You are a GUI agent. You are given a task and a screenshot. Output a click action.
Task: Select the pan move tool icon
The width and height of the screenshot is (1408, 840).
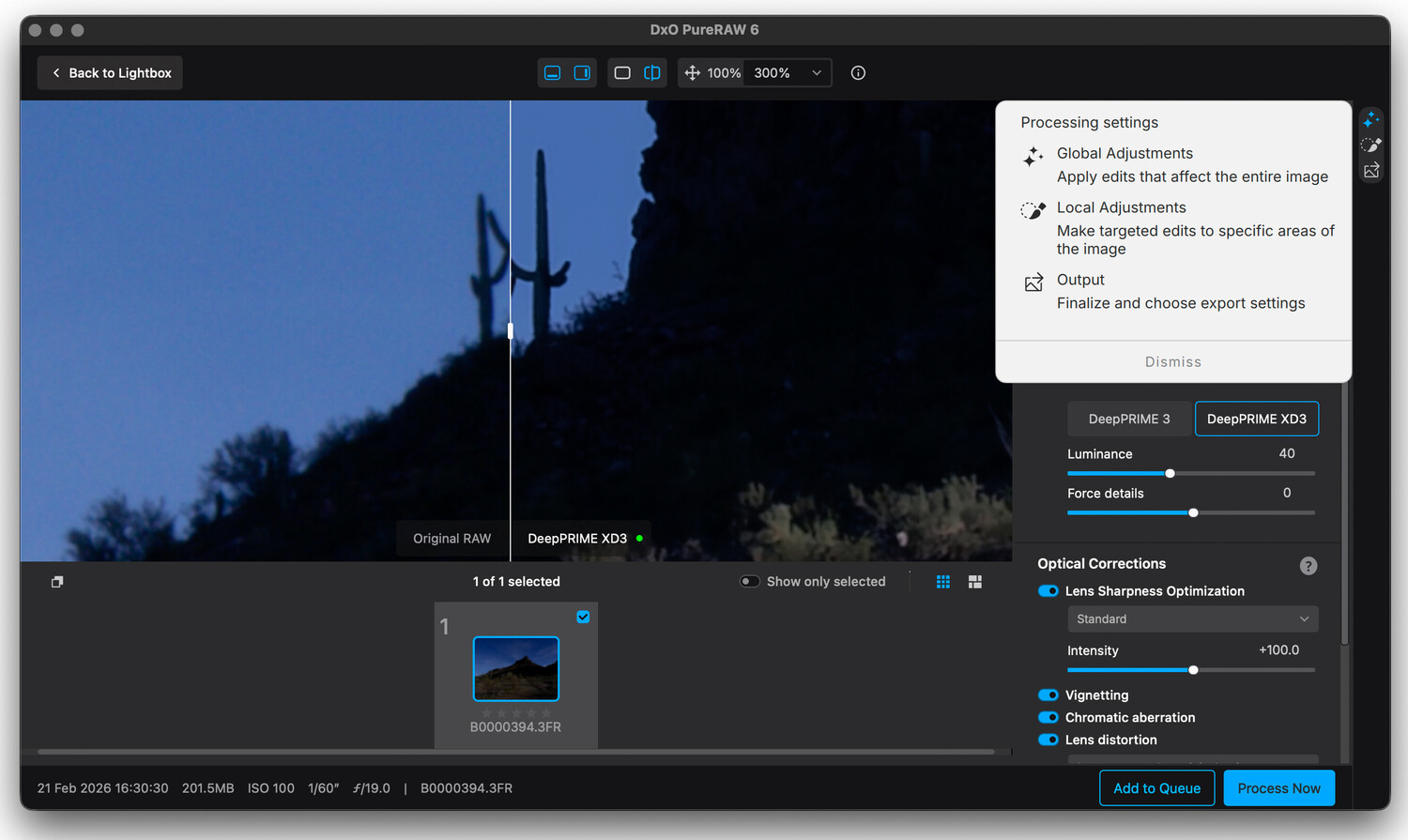click(693, 73)
